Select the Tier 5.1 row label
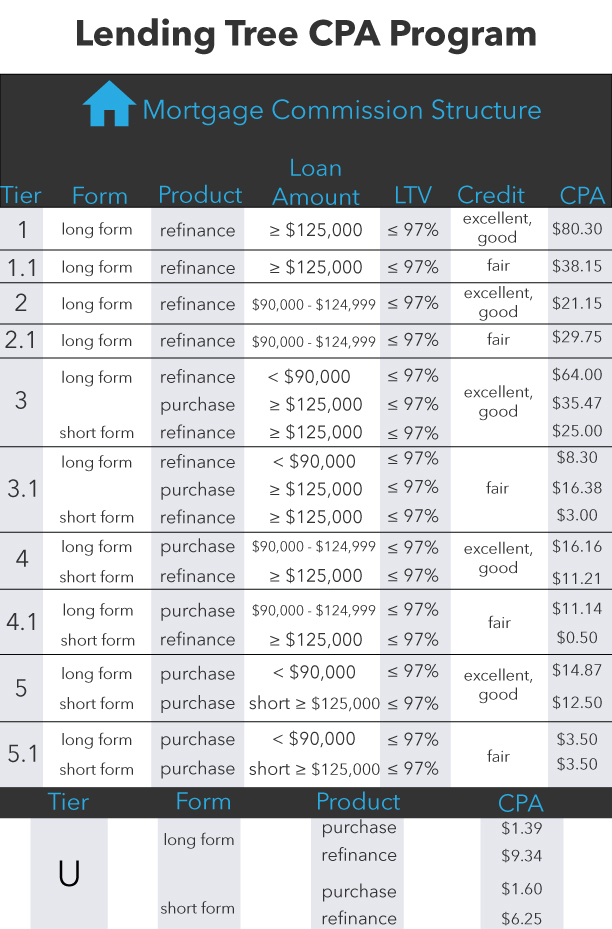 coord(22,753)
